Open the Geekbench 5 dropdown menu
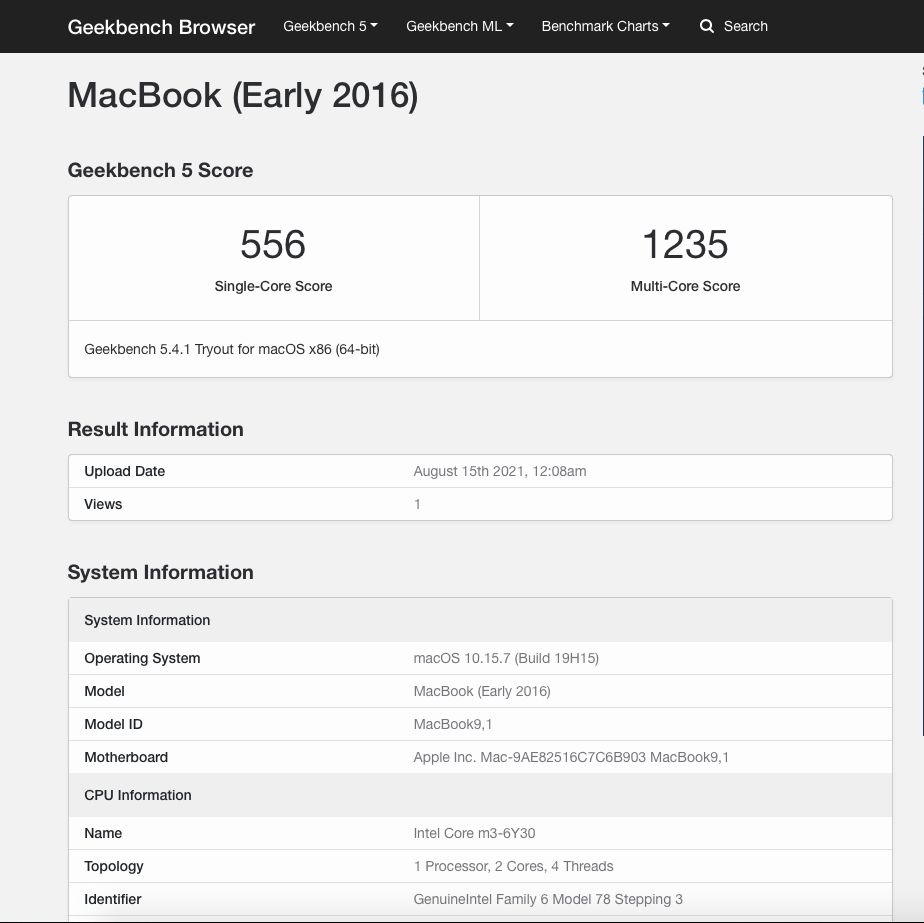 click(x=330, y=27)
